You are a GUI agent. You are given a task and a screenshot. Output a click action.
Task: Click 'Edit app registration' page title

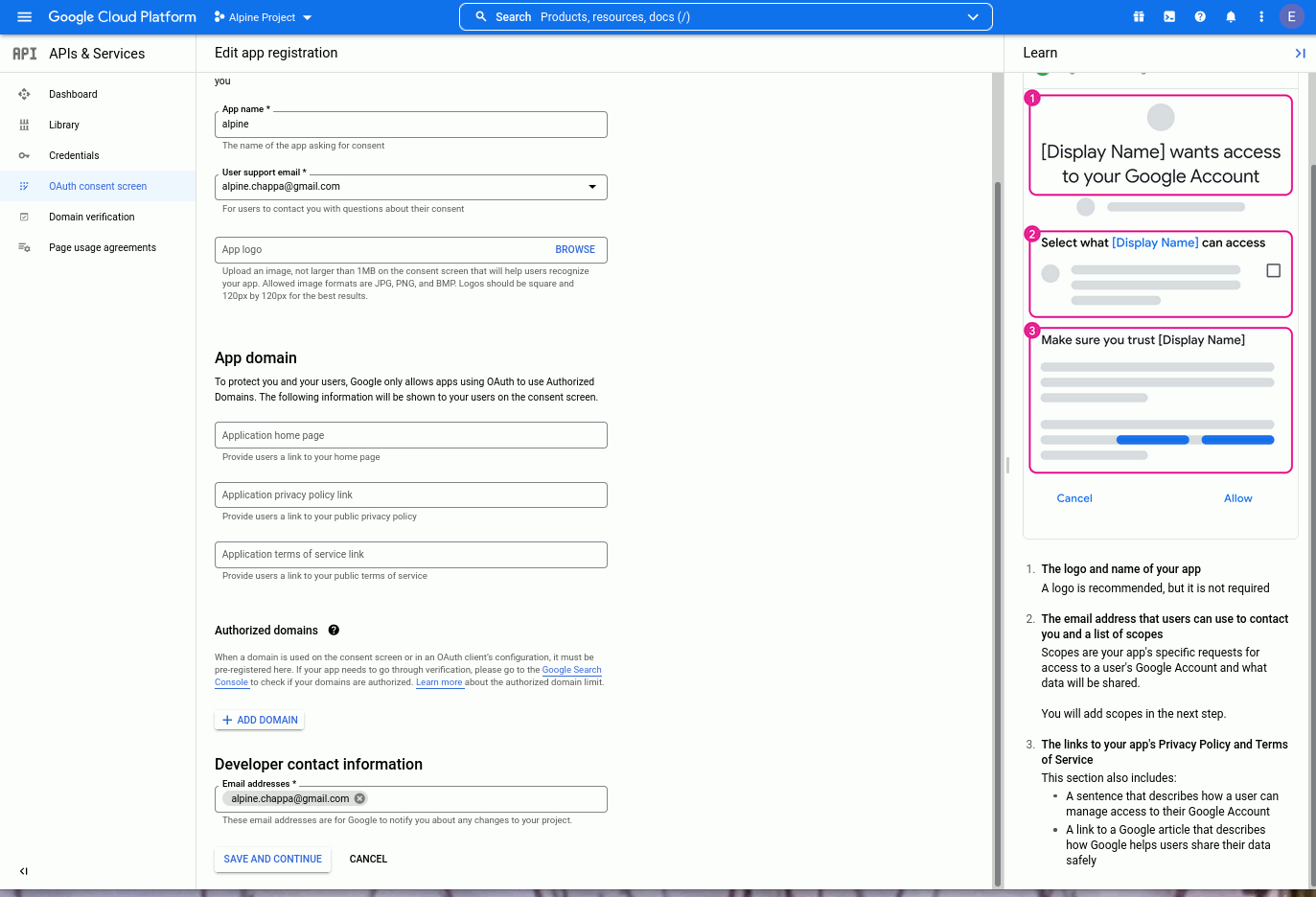[276, 53]
